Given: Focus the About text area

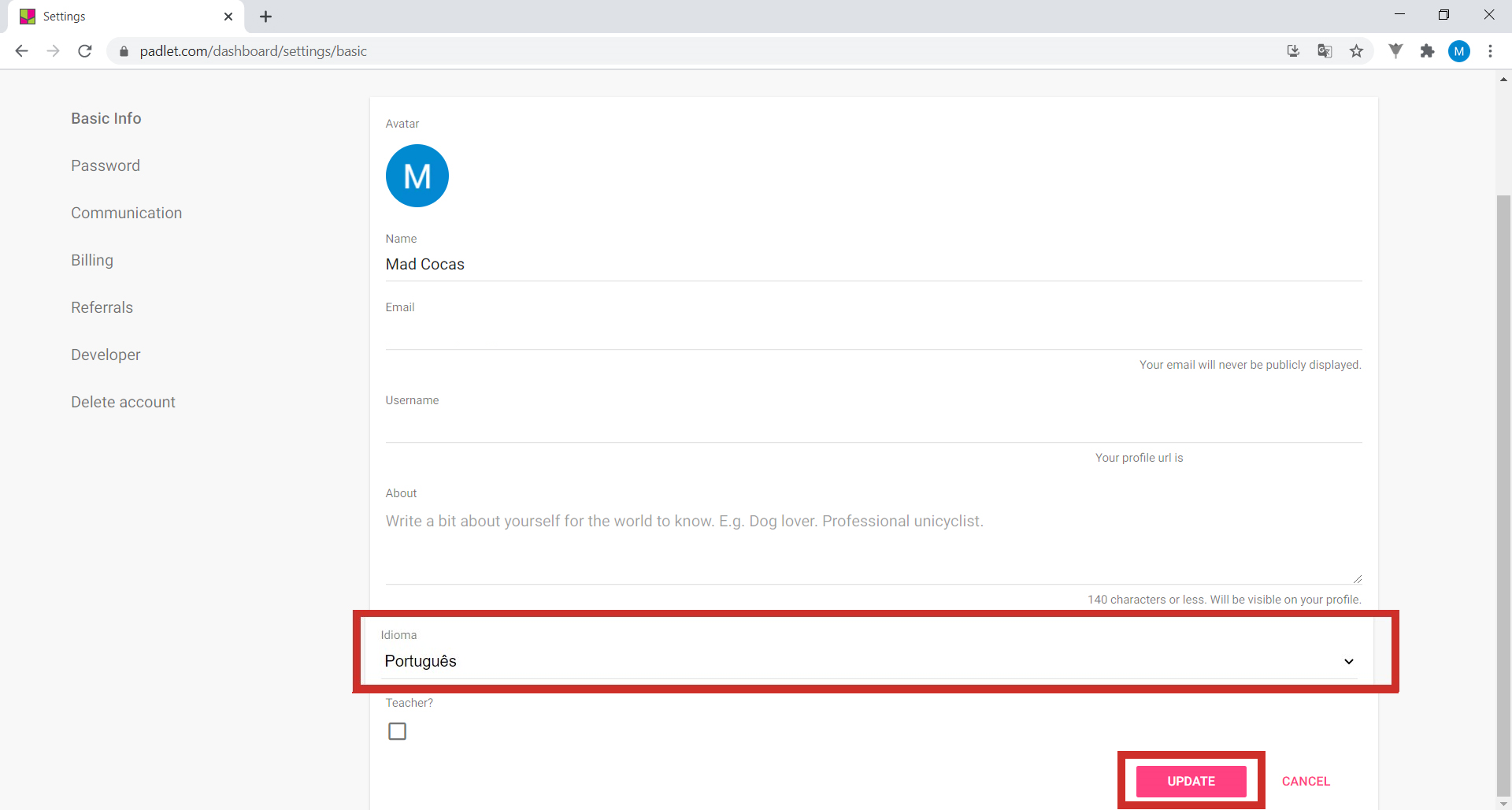Looking at the screenshot, I should click(x=873, y=544).
